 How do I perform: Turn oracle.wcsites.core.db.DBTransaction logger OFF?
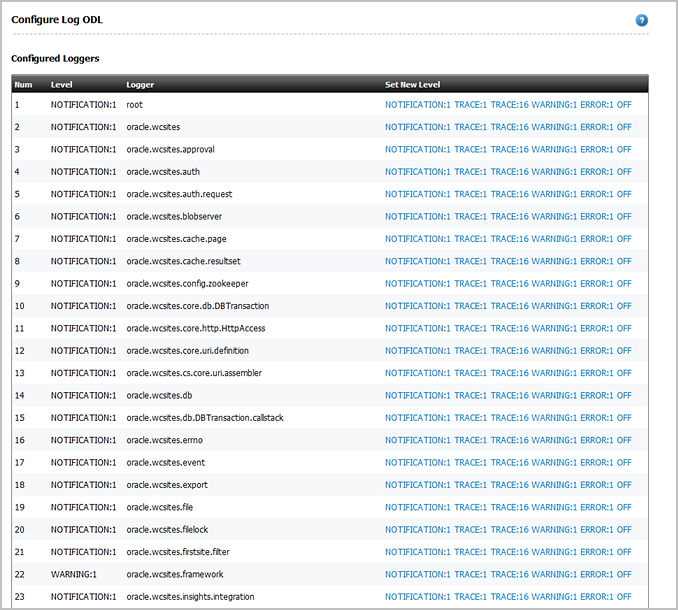click(624, 306)
